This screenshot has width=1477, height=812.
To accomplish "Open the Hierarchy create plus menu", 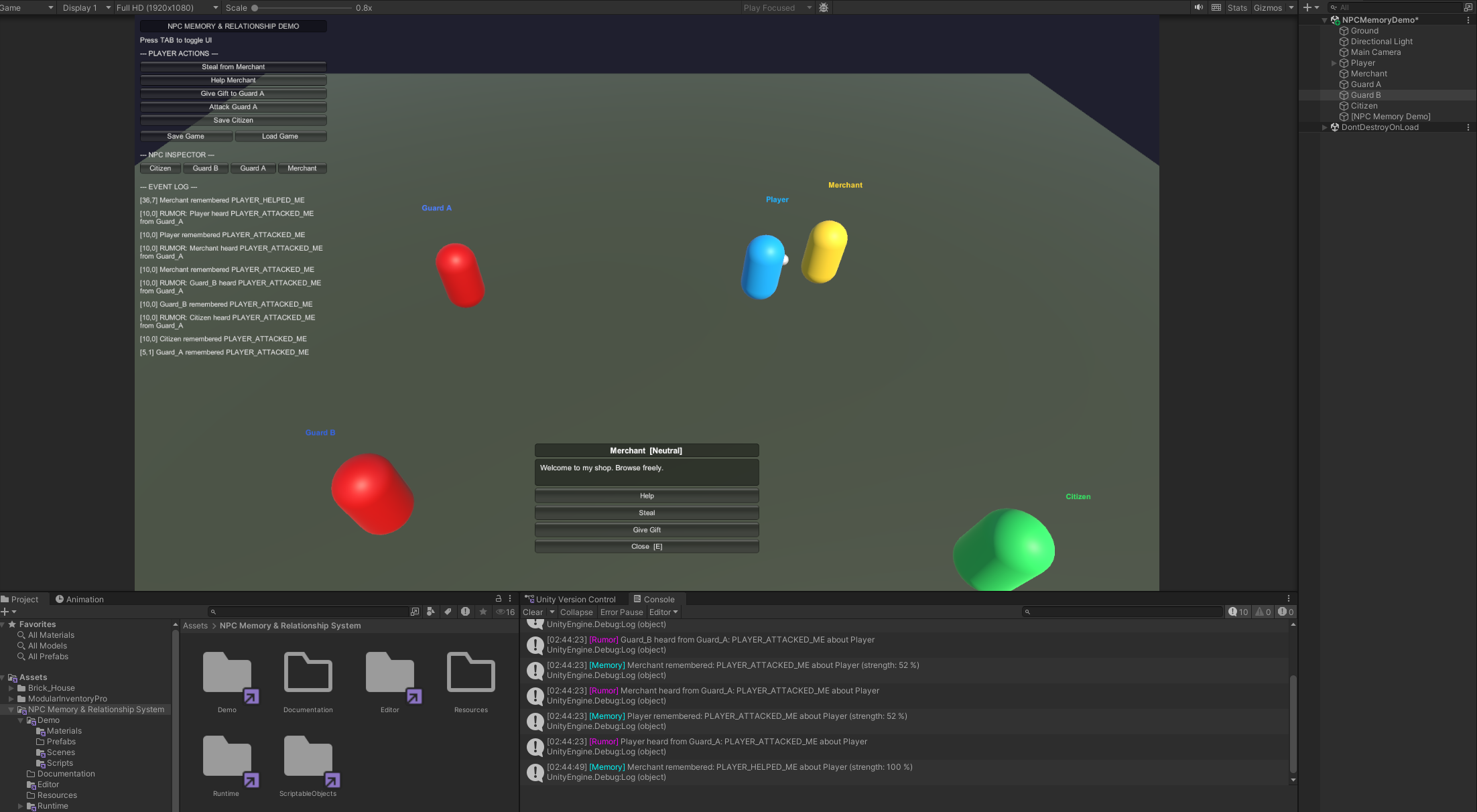I will [1311, 7].
